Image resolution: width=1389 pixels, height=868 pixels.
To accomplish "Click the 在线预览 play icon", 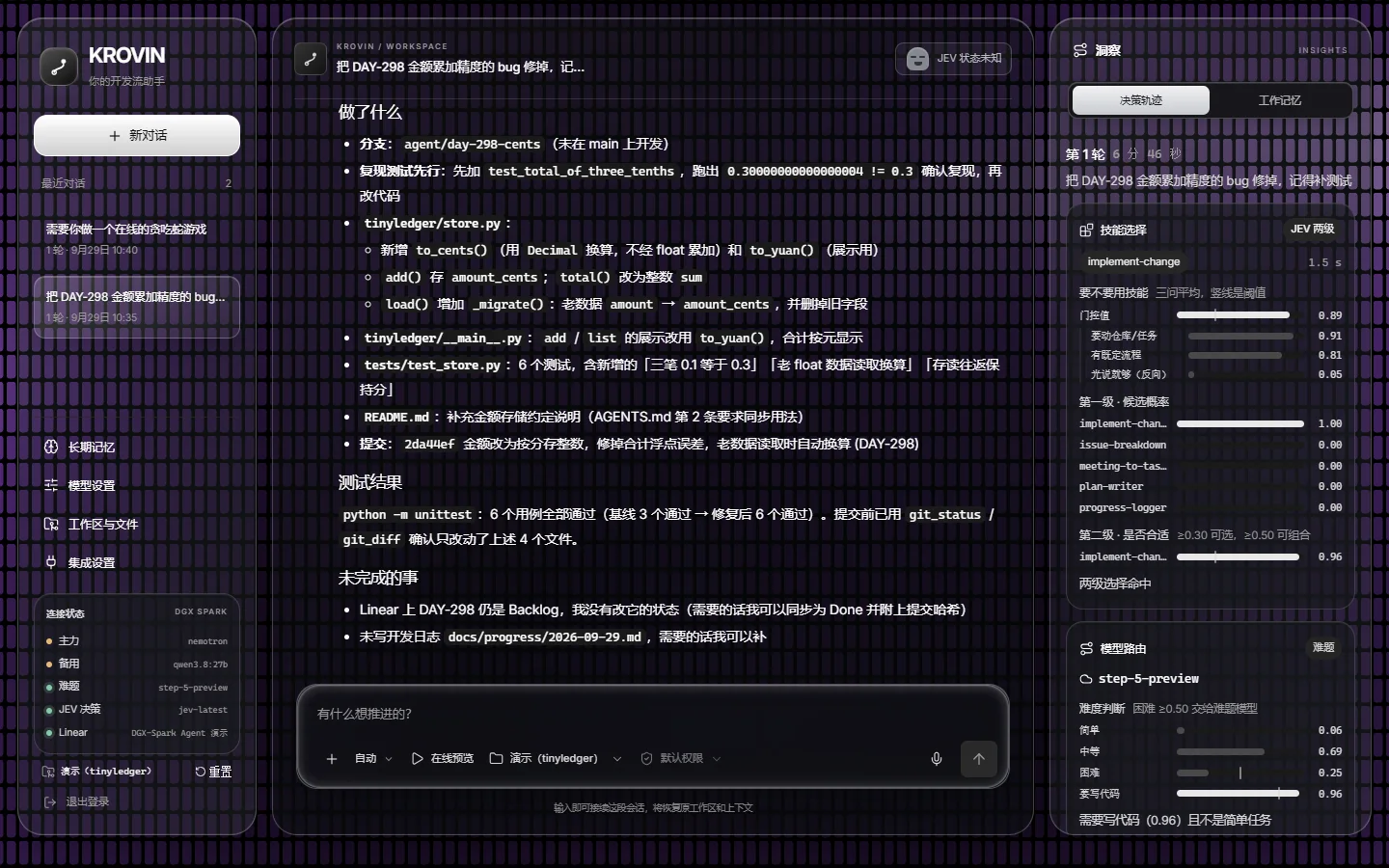I will 417,759.
